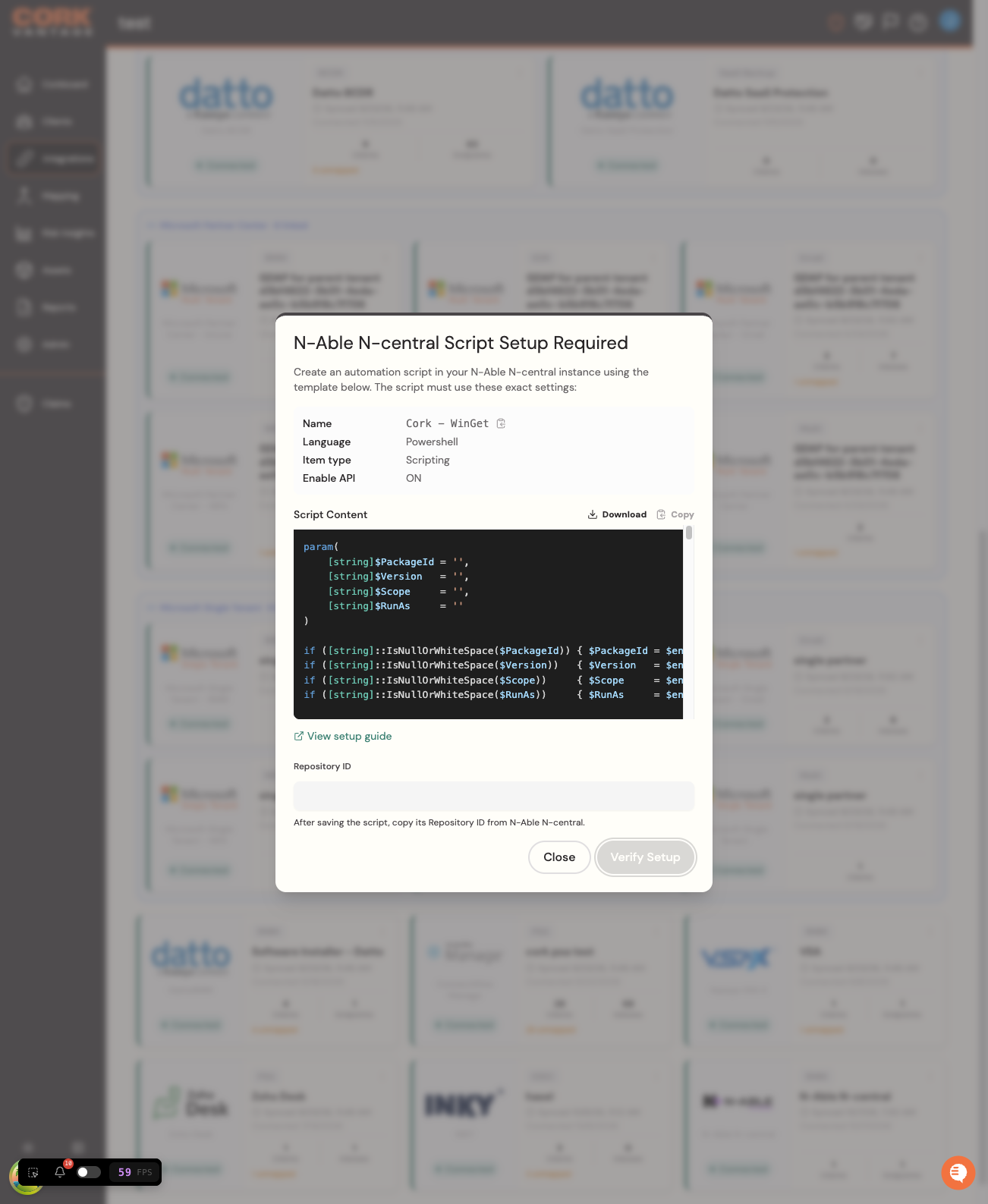This screenshot has height=1204, width=988.
Task: Open the notifications bell with badge 10
Action: [x=60, y=1172]
